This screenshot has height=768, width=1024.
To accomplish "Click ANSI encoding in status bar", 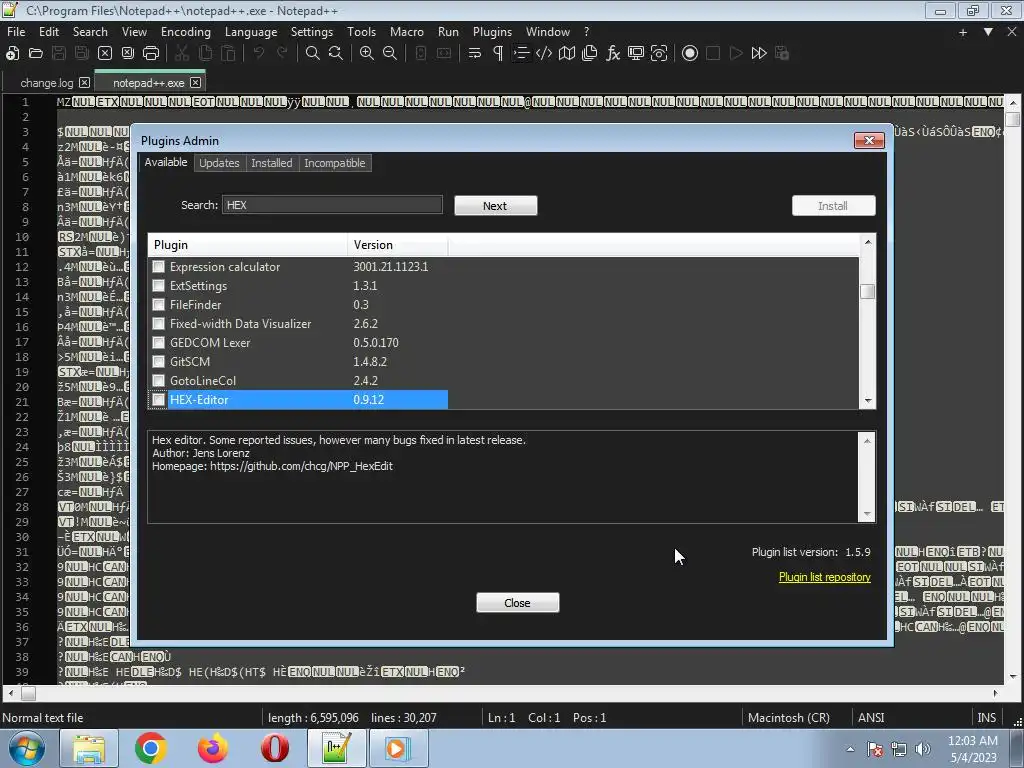I will (871, 718).
